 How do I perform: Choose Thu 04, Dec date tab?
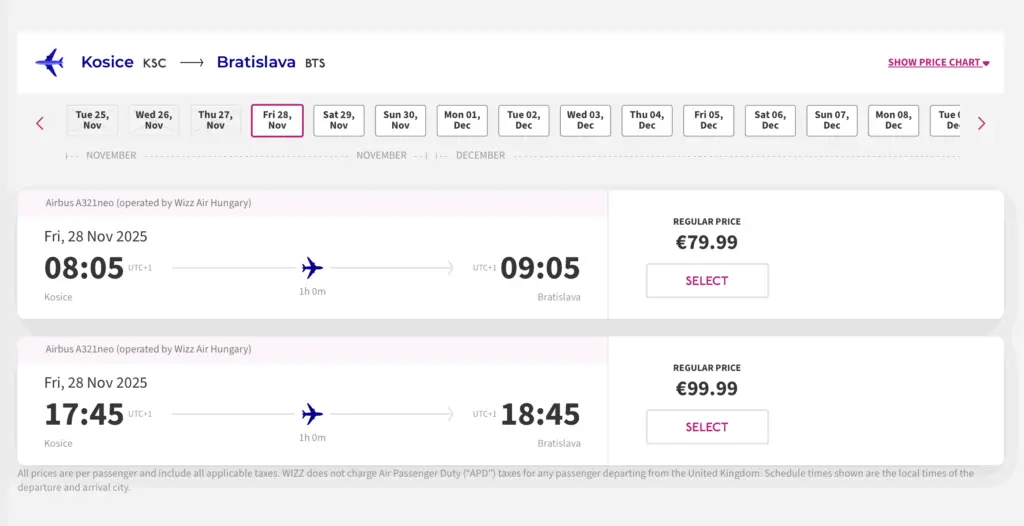click(x=647, y=120)
